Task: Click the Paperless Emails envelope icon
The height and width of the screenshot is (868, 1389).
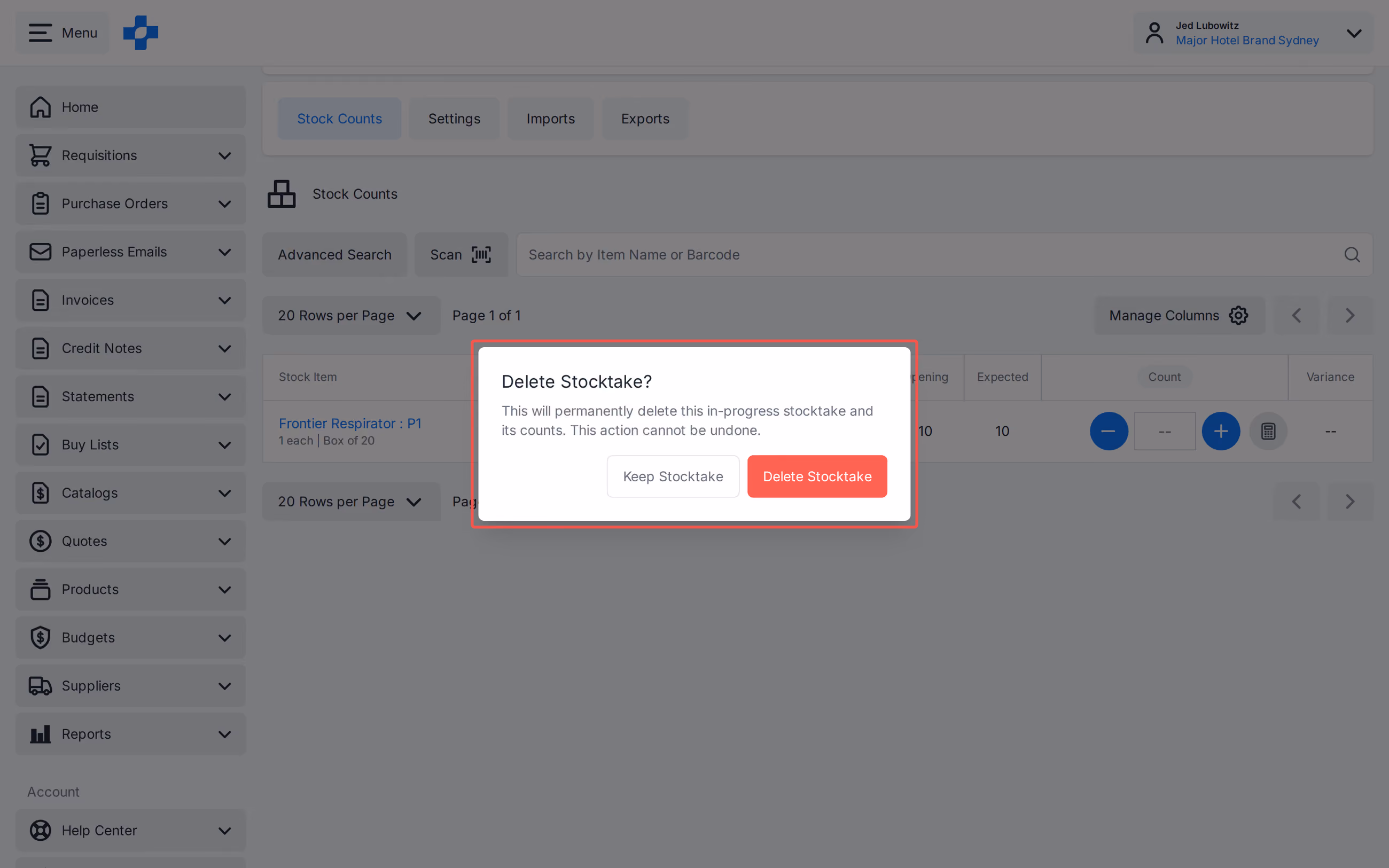Action: coord(40,252)
